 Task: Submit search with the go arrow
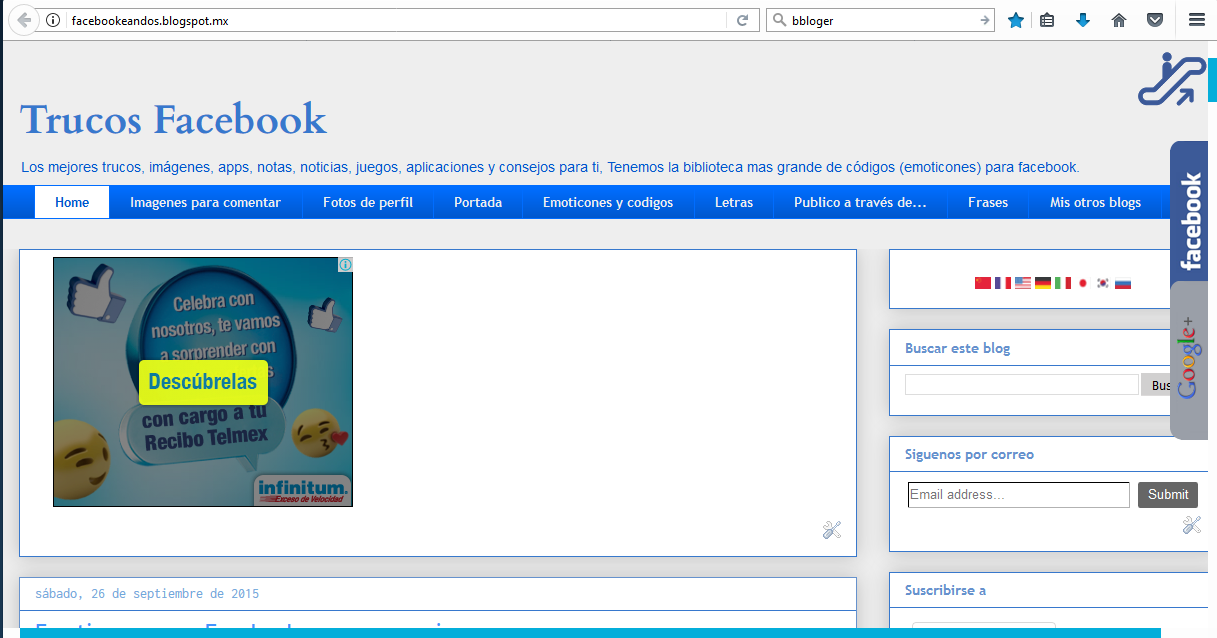(985, 20)
